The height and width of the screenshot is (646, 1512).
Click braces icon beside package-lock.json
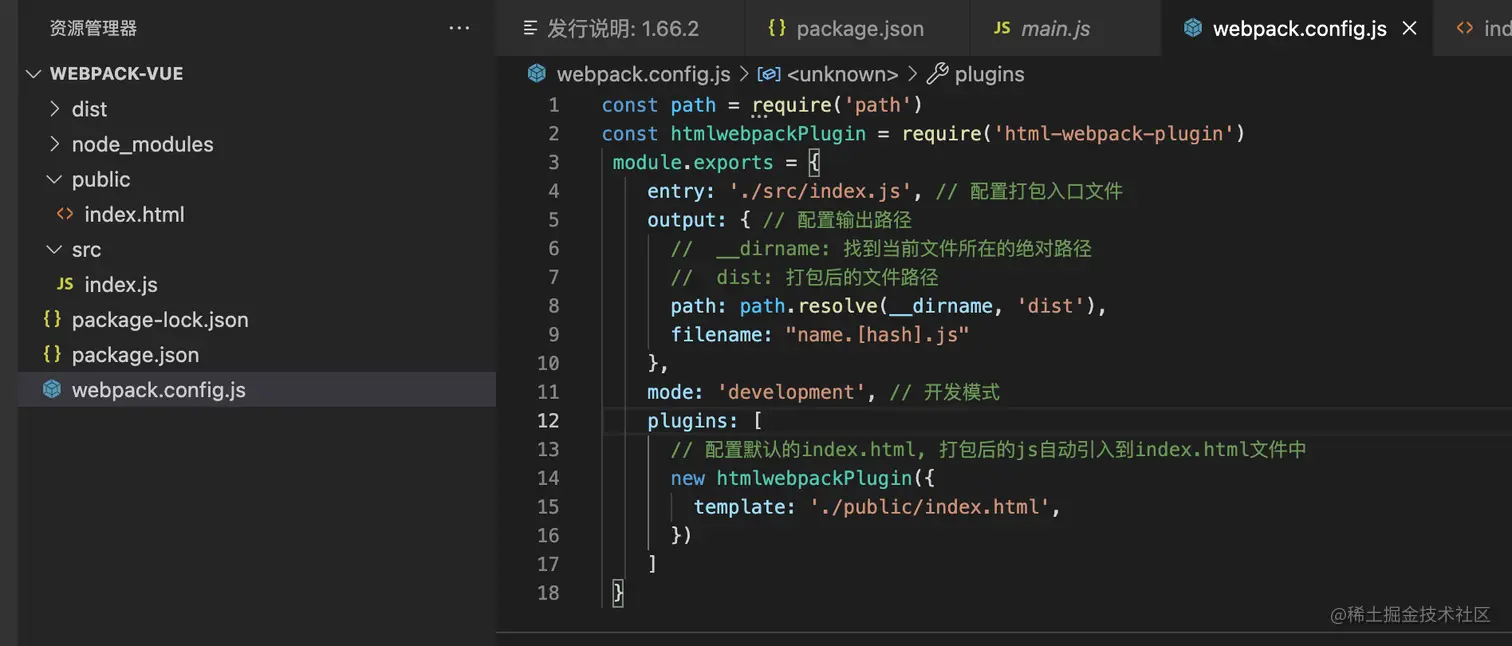[x=52, y=319]
